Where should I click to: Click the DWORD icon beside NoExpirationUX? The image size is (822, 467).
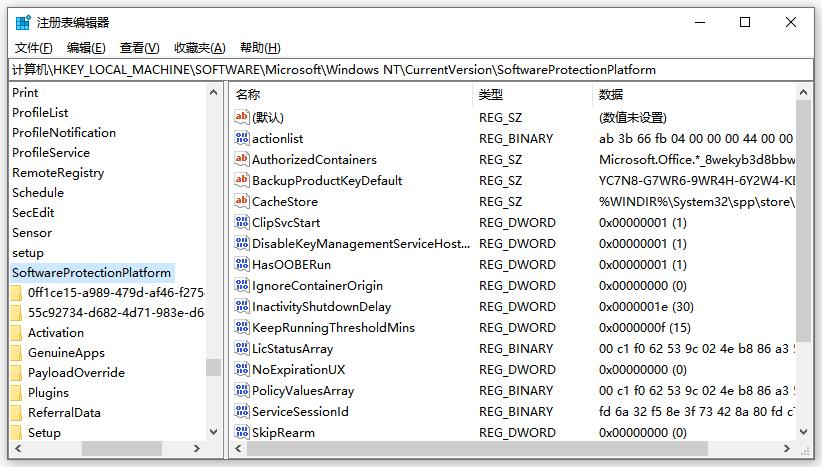click(241, 369)
